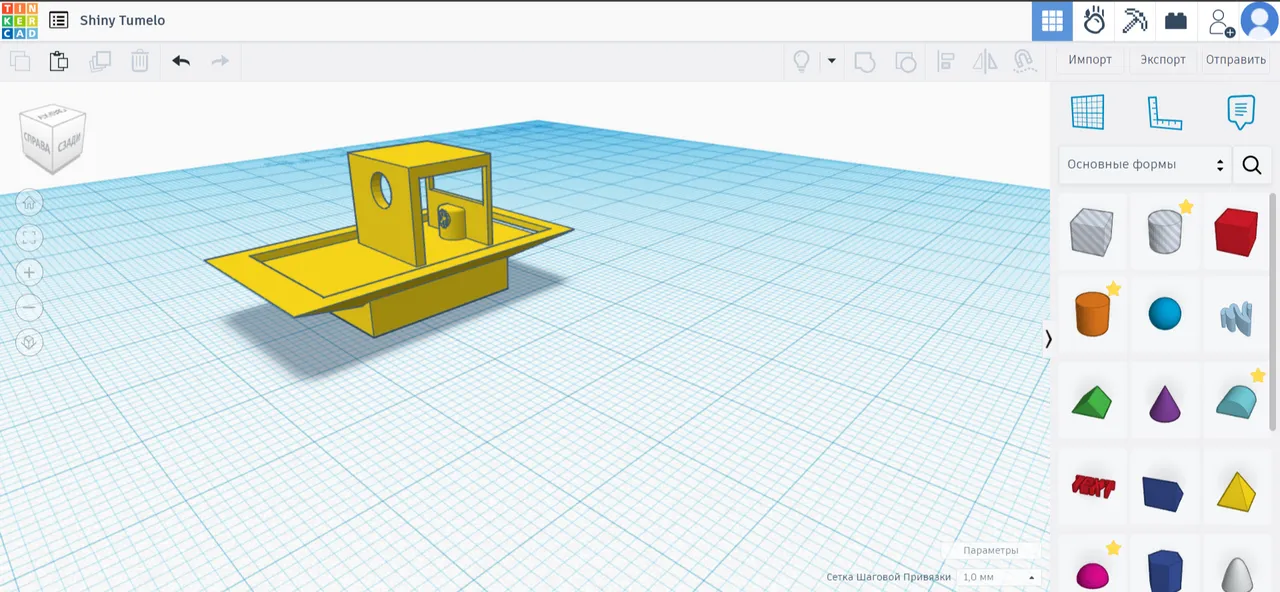Open the Отправить menu
Viewport: 1280px width, 592px height.
coord(1235,60)
